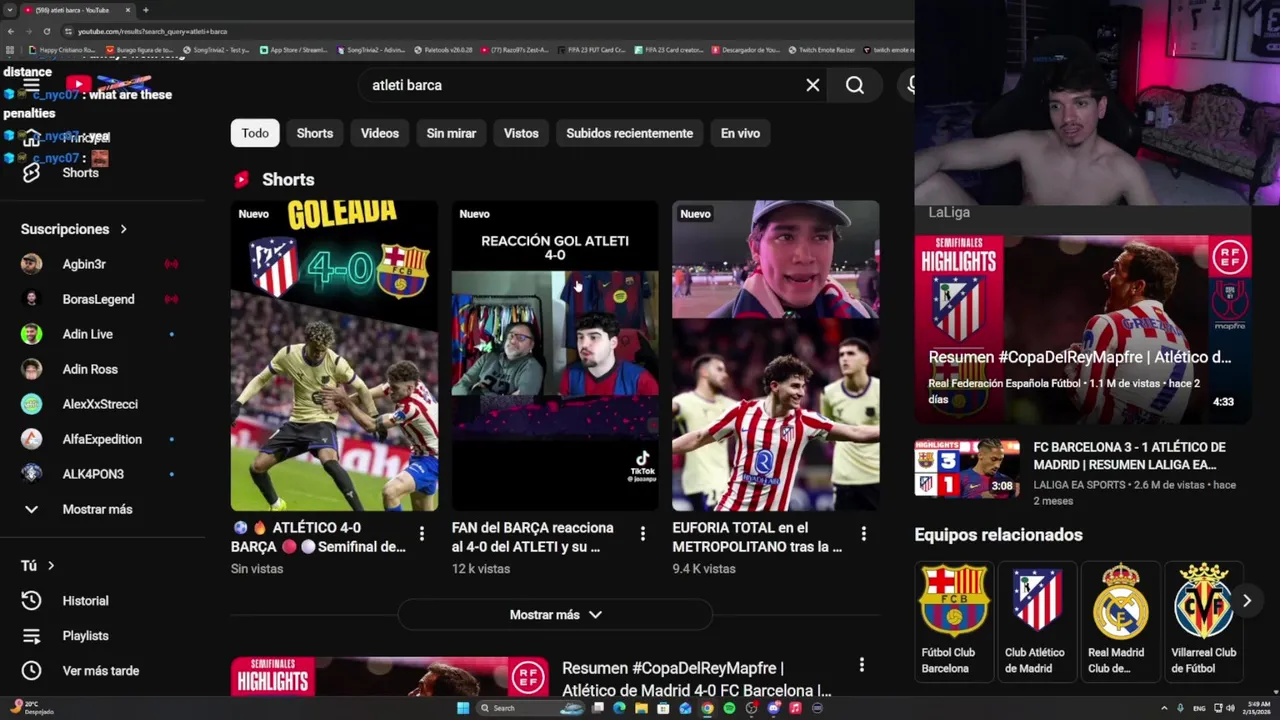Select Villarreal Club de Fútbol team card

[1203, 621]
